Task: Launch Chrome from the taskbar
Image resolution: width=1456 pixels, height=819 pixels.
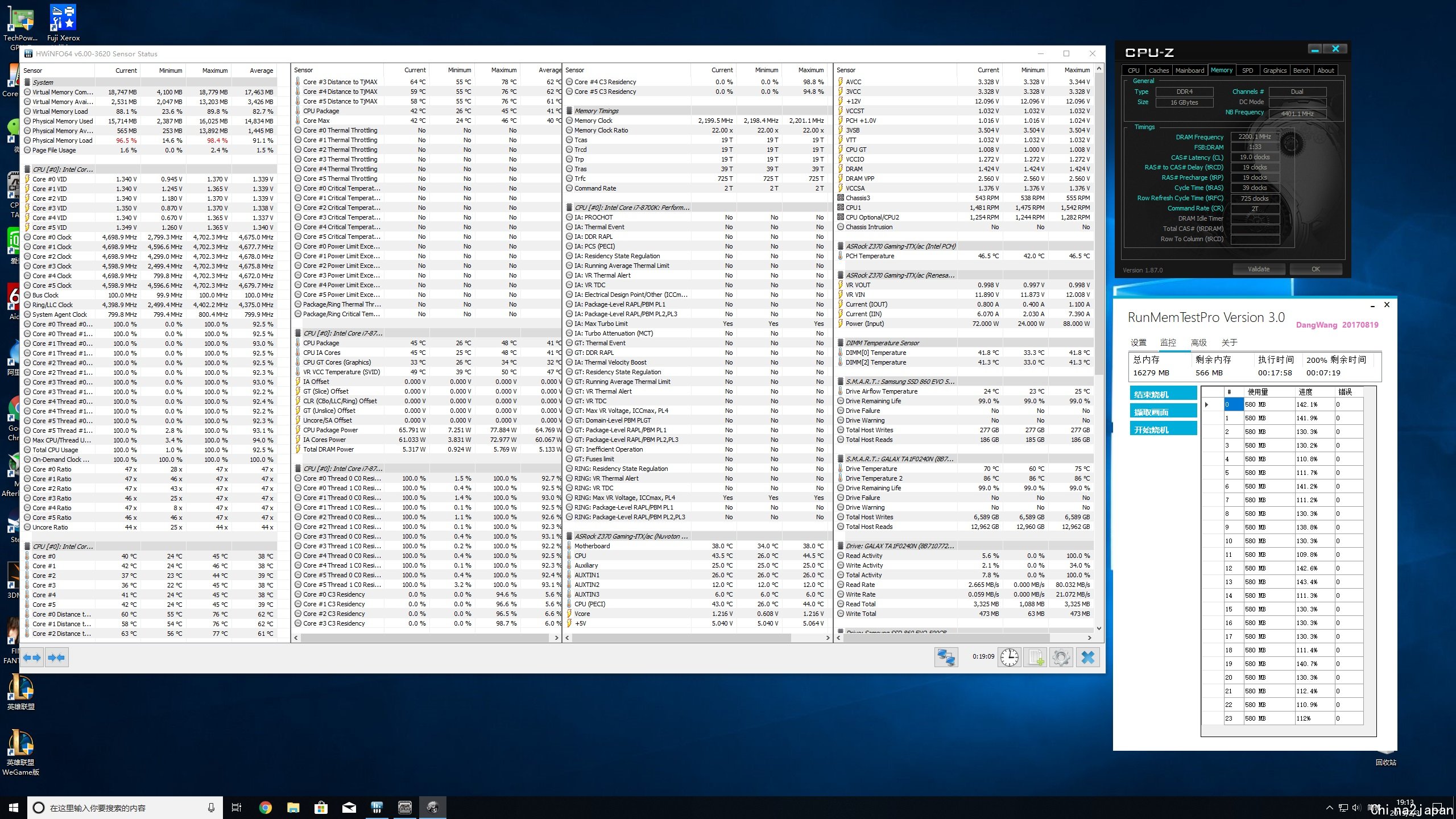Action: 265,808
